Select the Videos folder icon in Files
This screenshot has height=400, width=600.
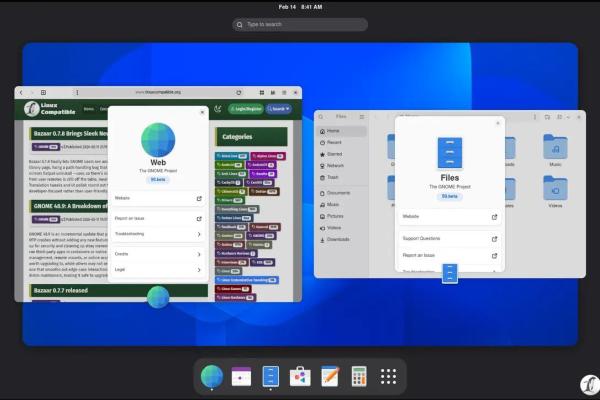click(x=555, y=188)
